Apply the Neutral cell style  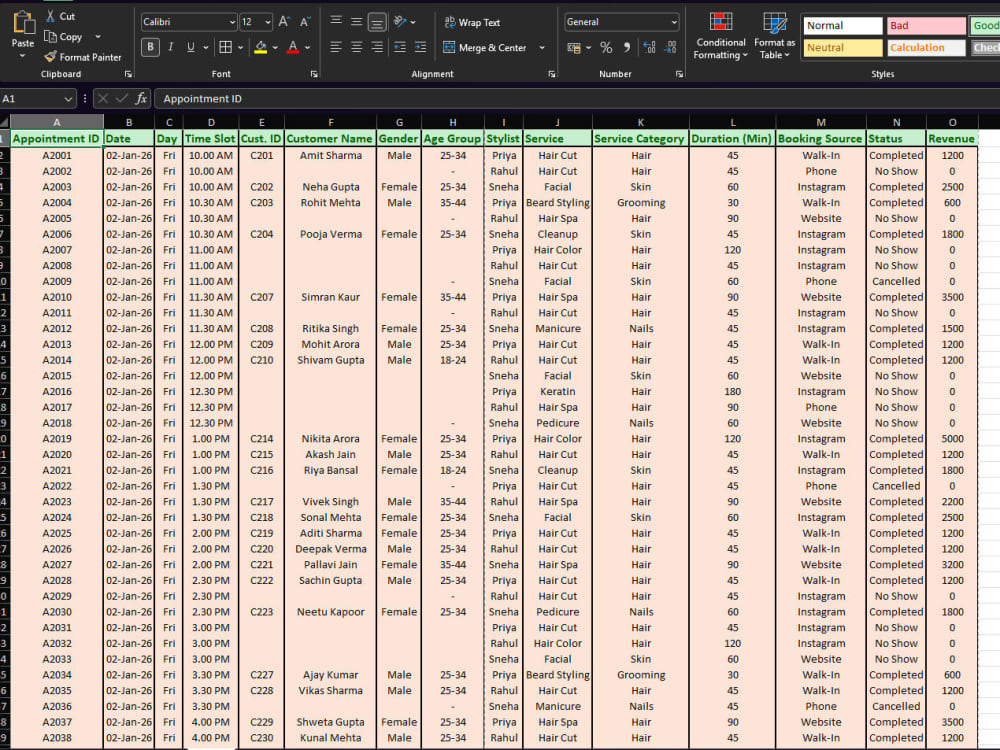pos(842,48)
